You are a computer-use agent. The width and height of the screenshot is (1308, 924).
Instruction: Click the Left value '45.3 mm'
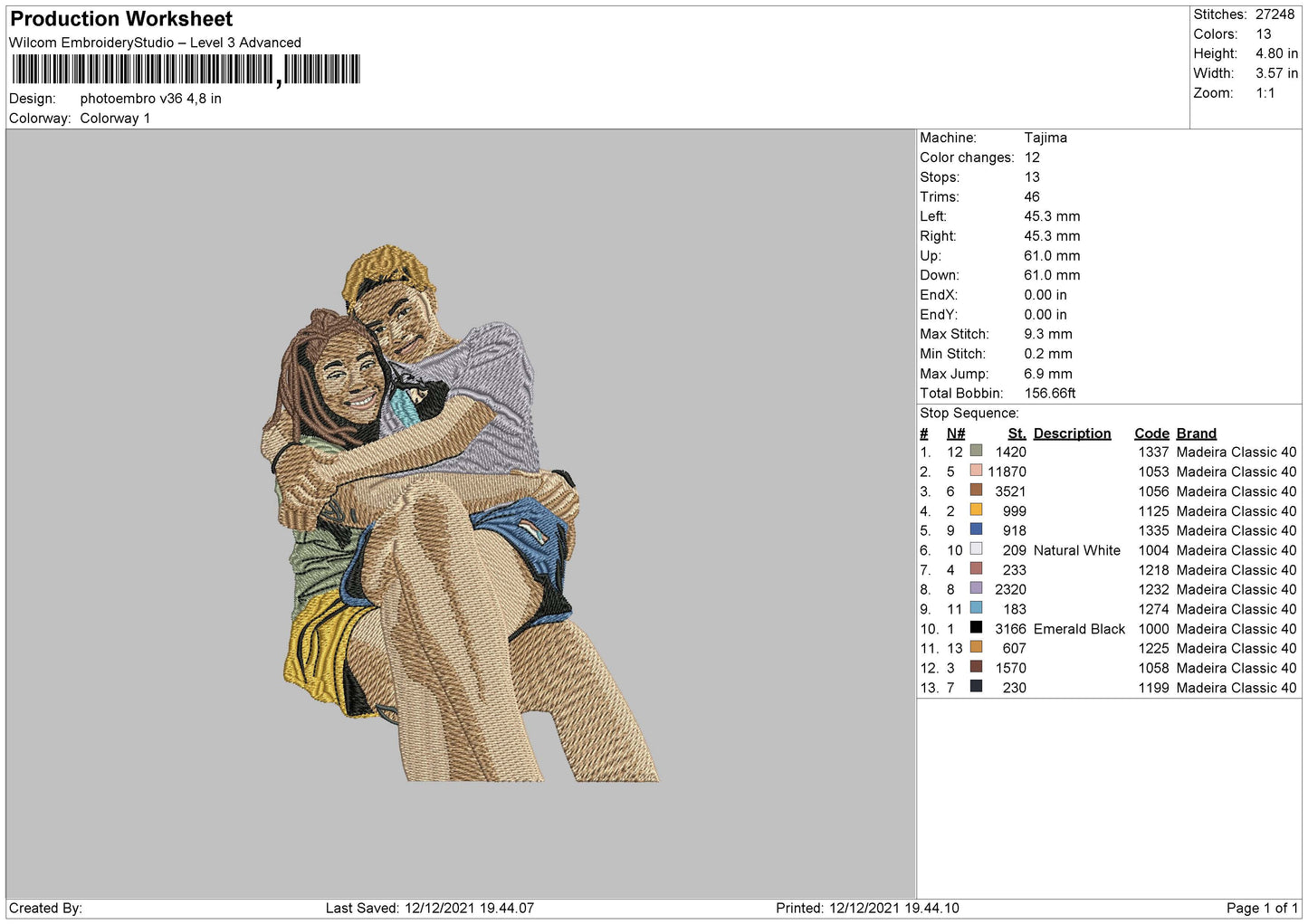[1052, 216]
